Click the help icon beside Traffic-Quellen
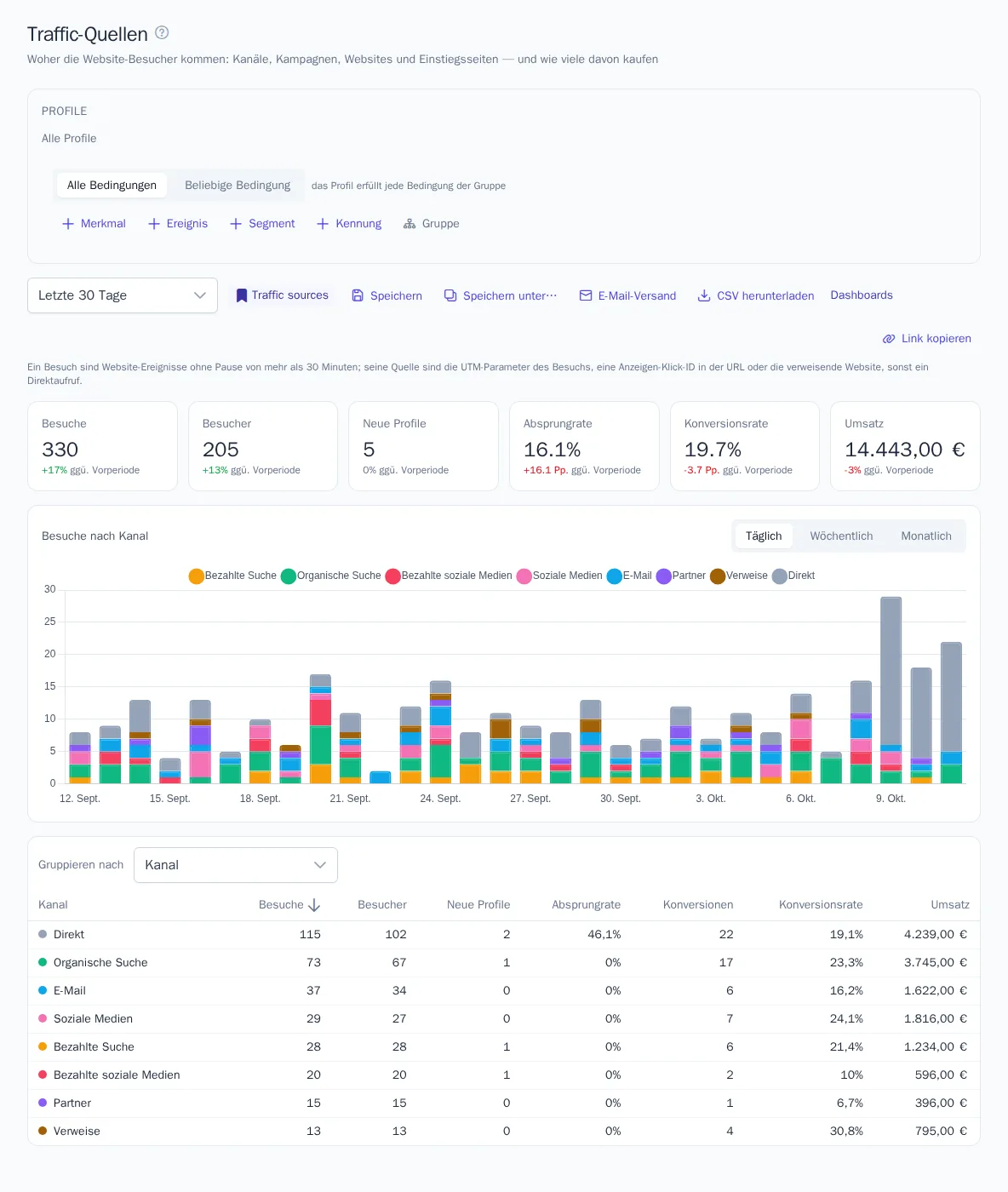1008x1192 pixels. pos(162,32)
